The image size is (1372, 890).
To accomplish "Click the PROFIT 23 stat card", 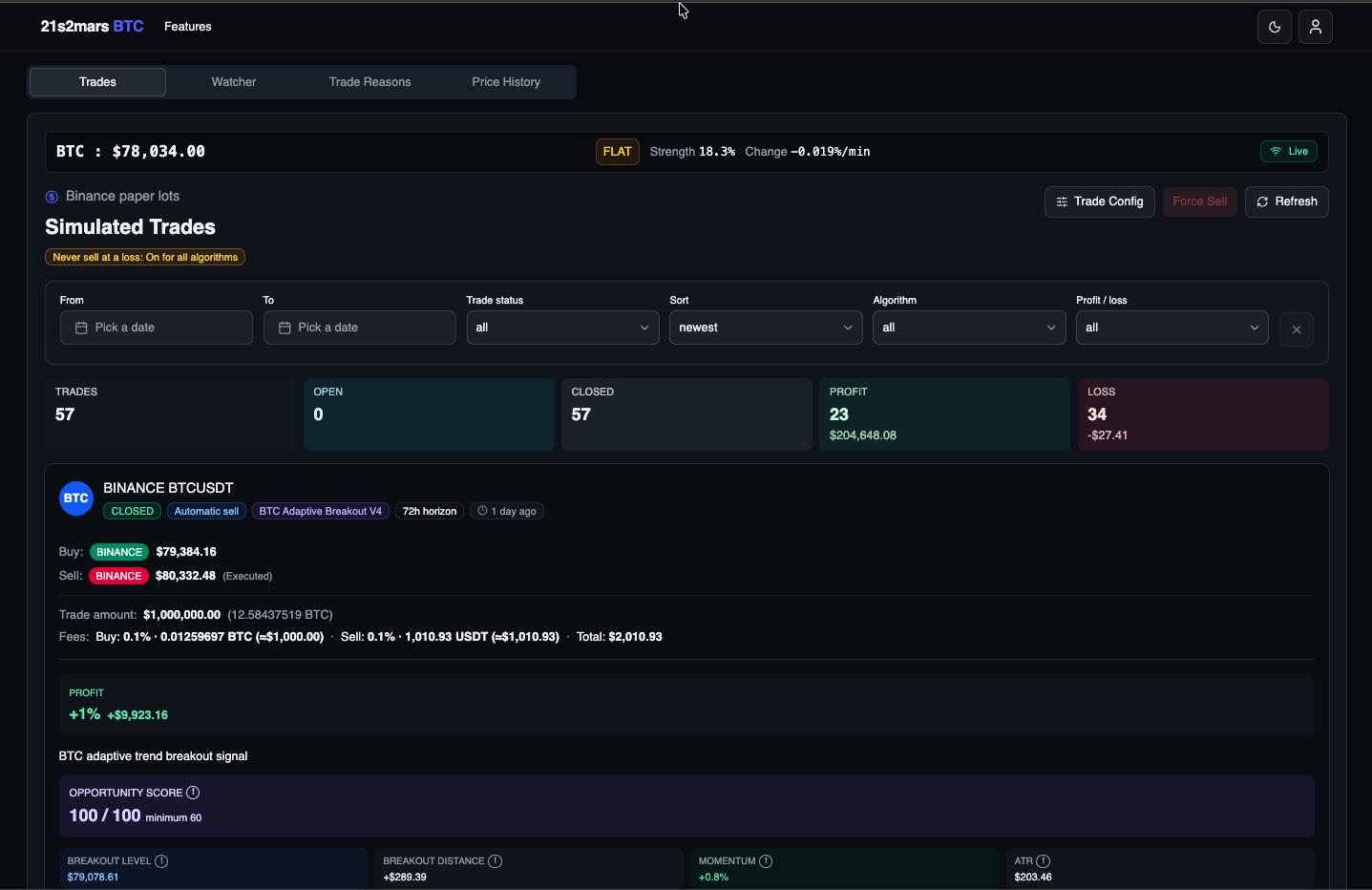I will click(x=944, y=414).
